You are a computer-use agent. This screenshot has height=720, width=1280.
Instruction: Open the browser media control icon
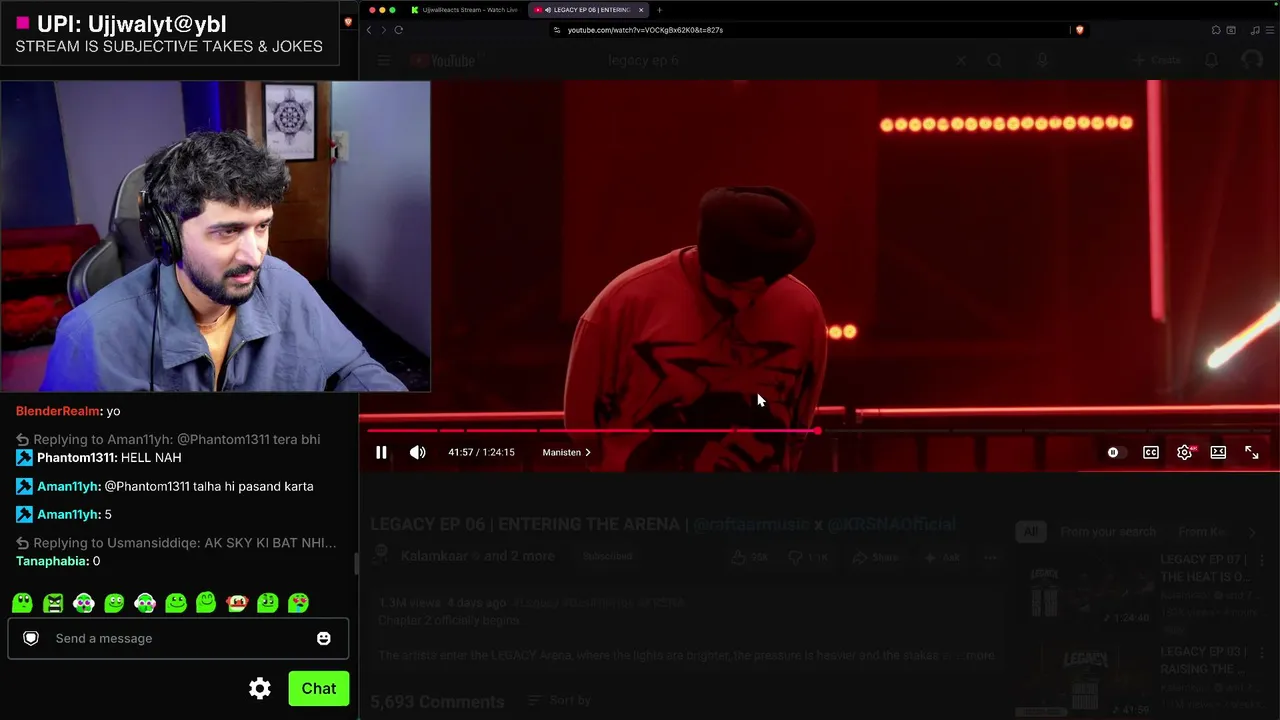(1255, 30)
